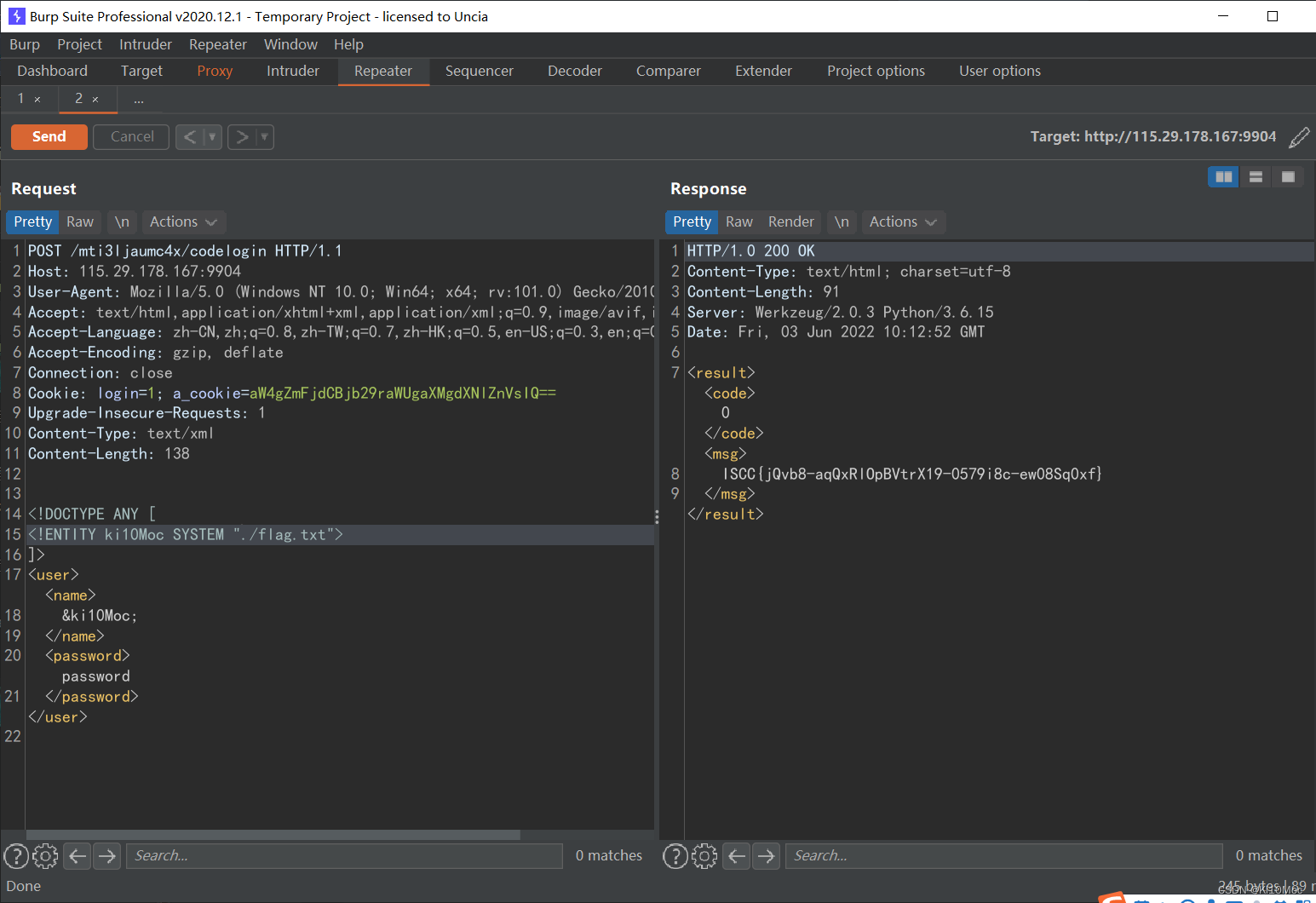Select Repeater sub-tab 1

pos(21,99)
